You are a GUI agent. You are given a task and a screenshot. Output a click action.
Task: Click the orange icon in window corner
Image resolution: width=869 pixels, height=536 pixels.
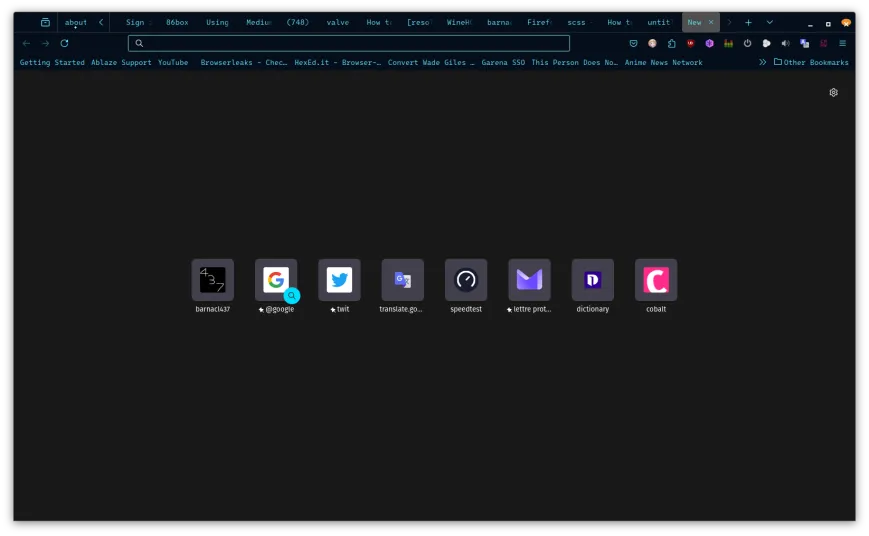(846, 23)
